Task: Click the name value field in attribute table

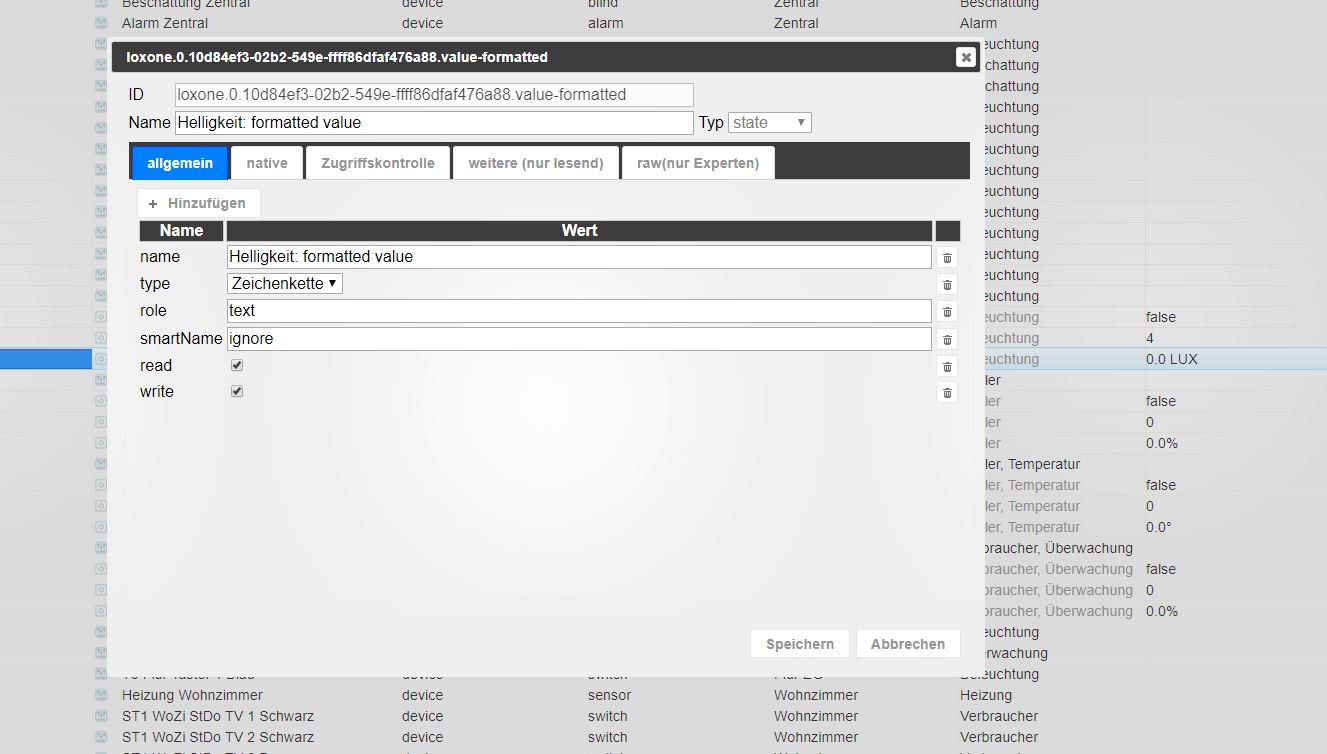Action: pos(579,257)
